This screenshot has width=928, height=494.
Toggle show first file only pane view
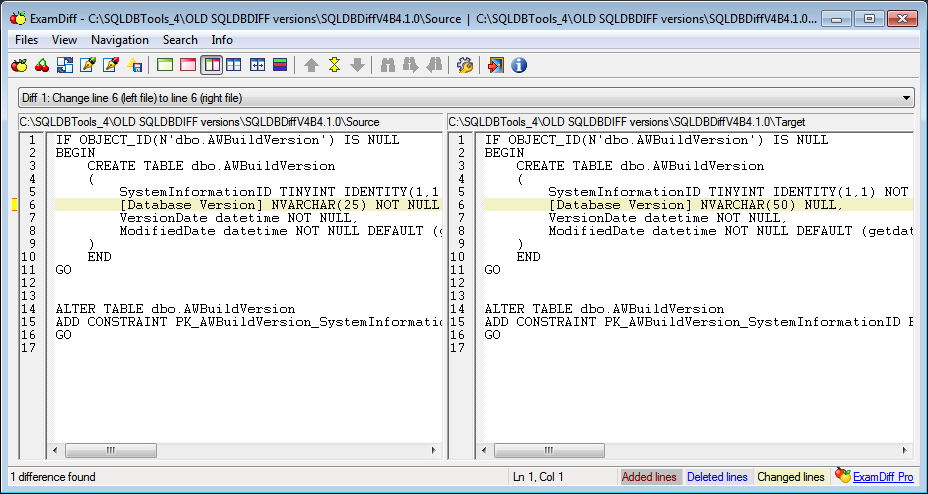point(165,65)
